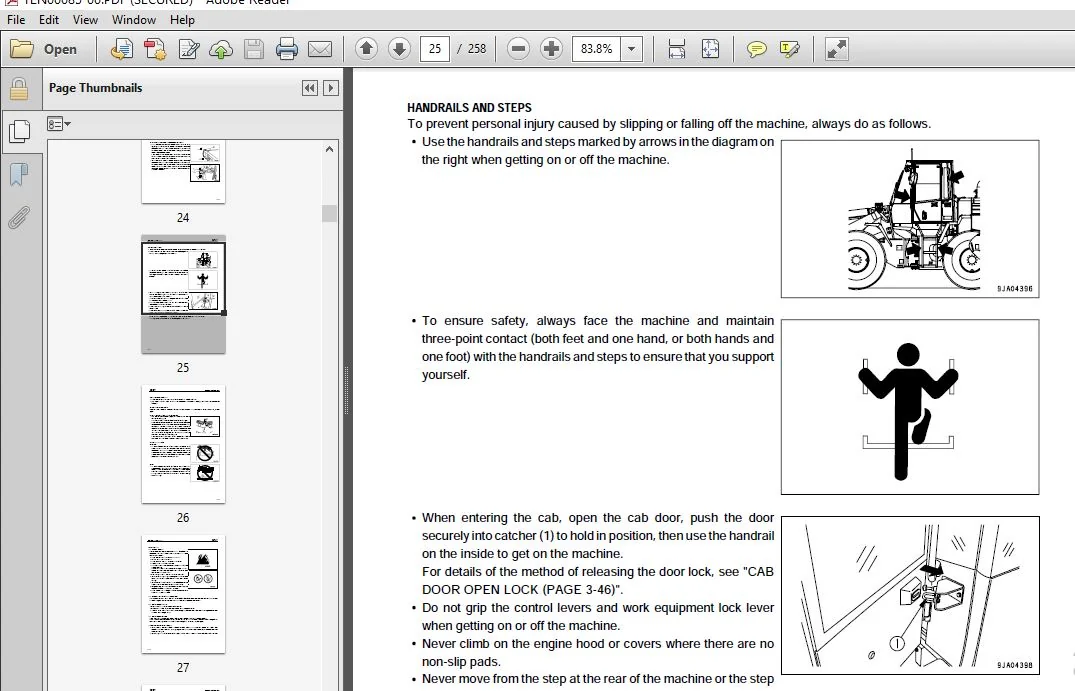Click the Print icon

pyautogui.click(x=287, y=49)
